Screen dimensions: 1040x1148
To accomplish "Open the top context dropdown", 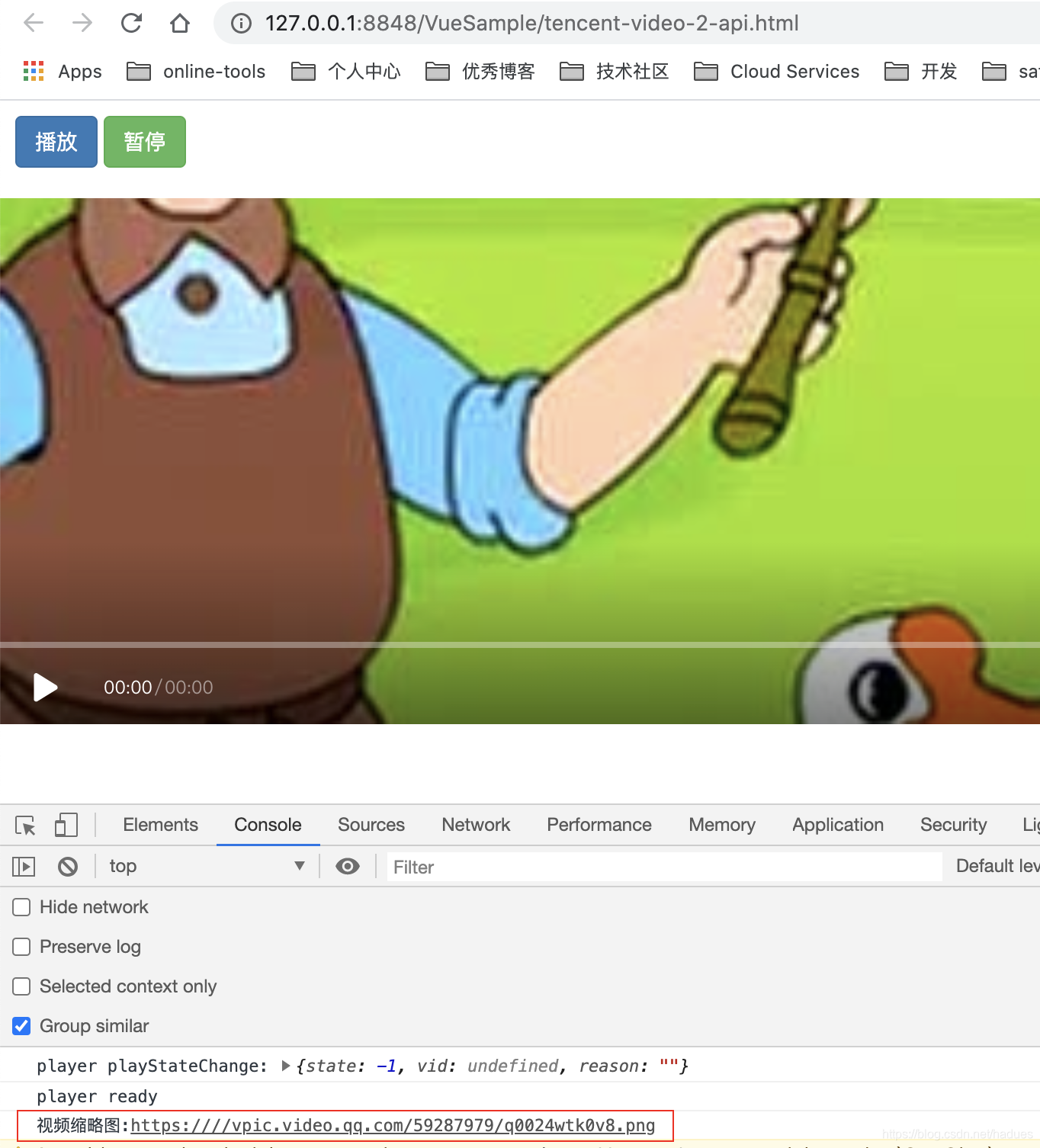I will coord(206,866).
